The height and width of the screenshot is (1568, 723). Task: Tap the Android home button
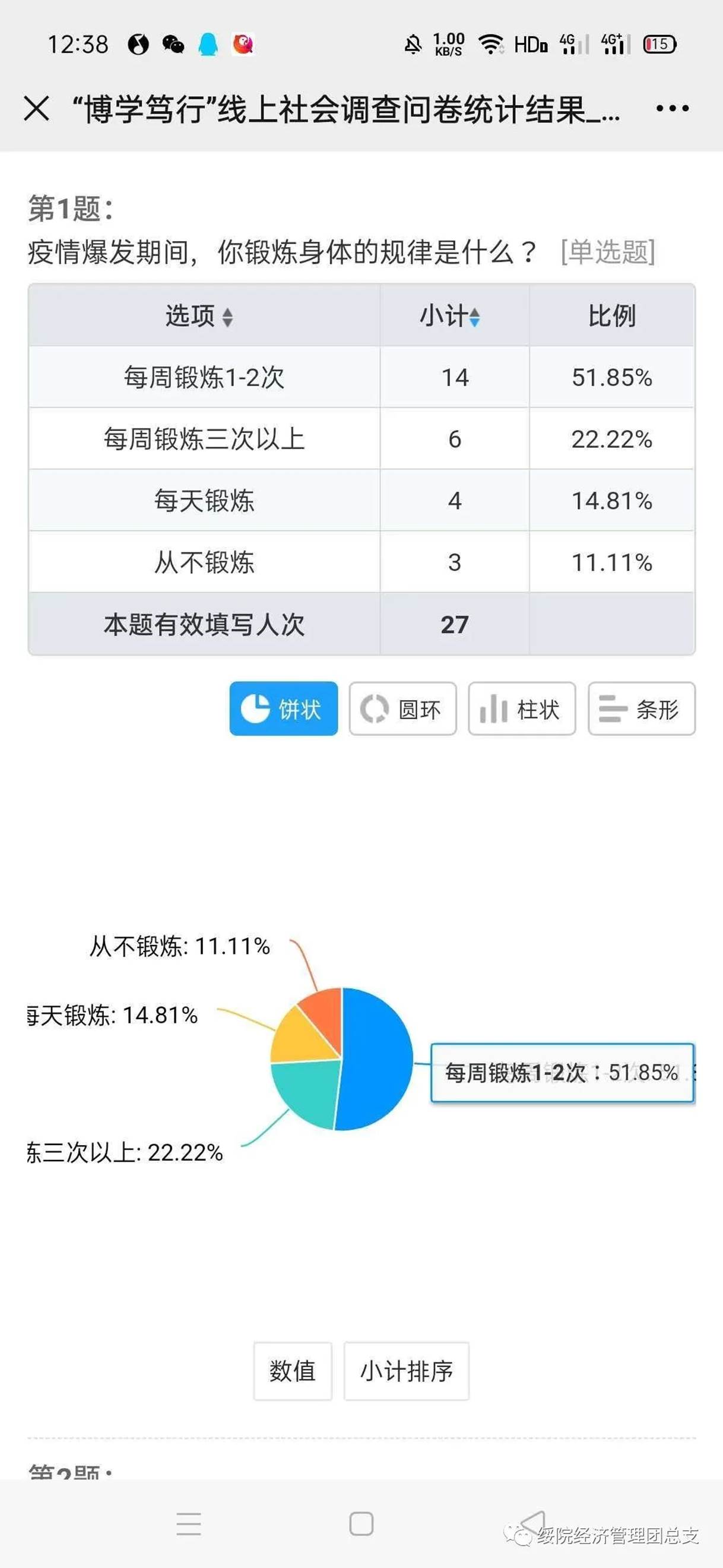(361, 1523)
